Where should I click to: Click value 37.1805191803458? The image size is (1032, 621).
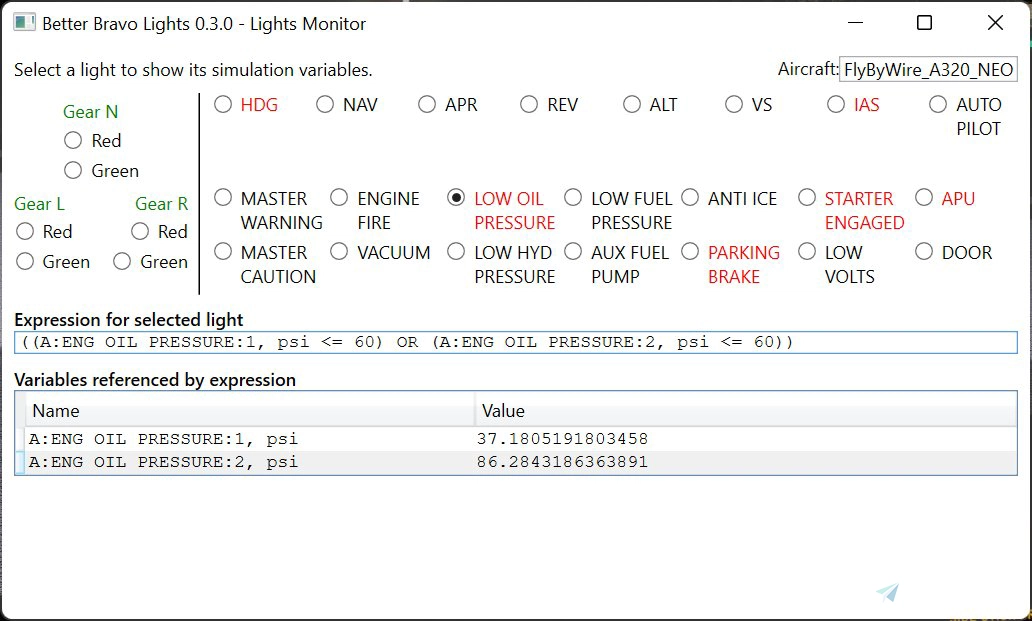(x=563, y=439)
